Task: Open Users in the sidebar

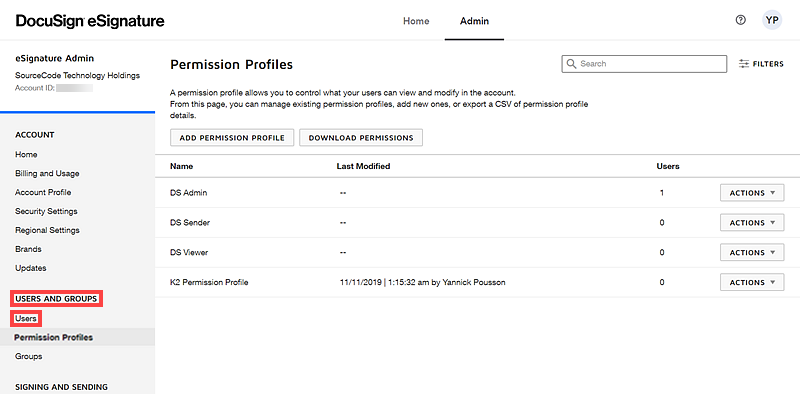Action: tap(26, 318)
